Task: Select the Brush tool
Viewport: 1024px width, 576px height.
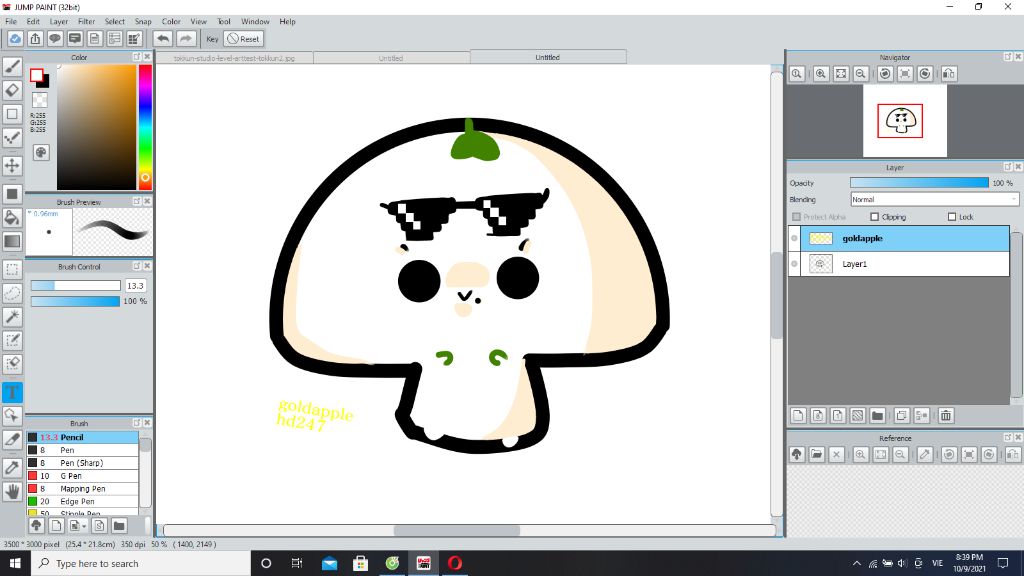Action: 12,67
